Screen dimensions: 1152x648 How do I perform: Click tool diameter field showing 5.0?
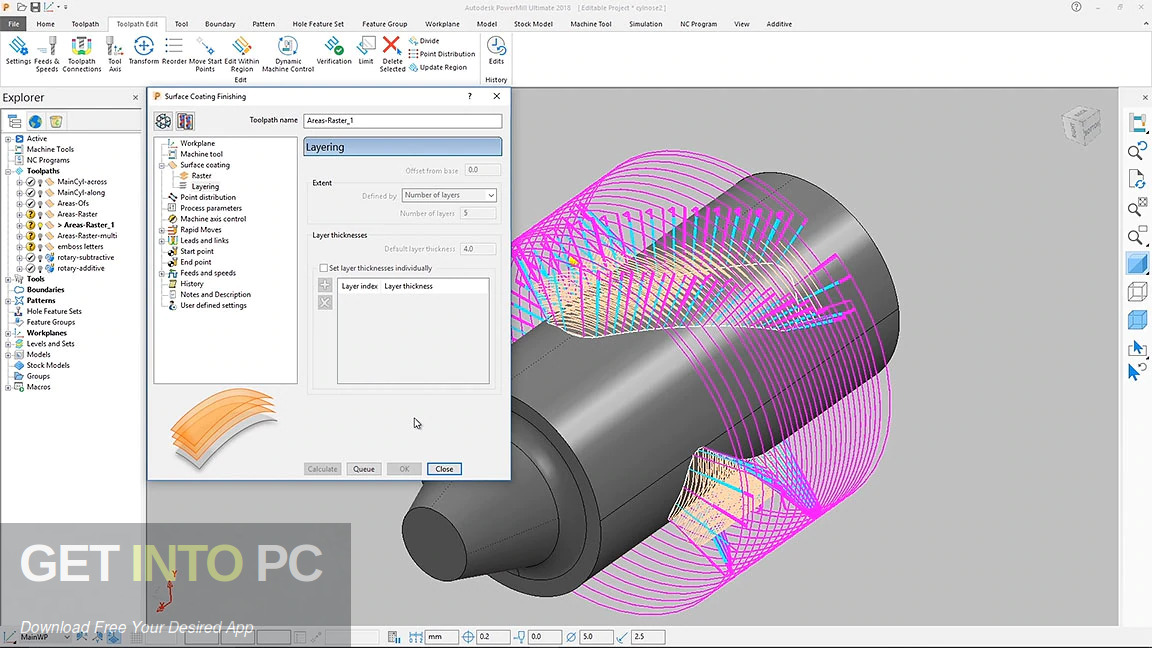(x=597, y=637)
